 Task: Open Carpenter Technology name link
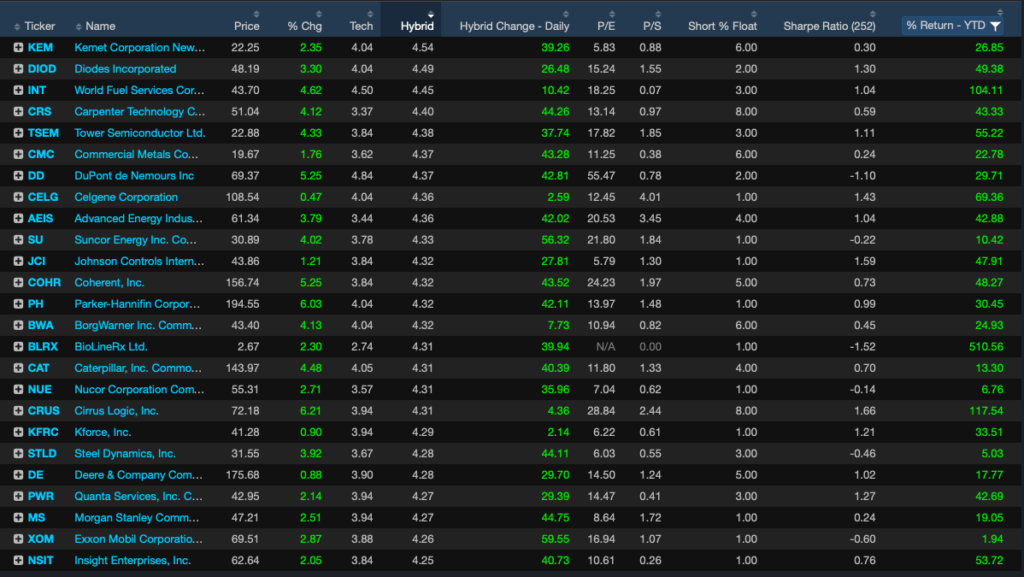[139, 112]
